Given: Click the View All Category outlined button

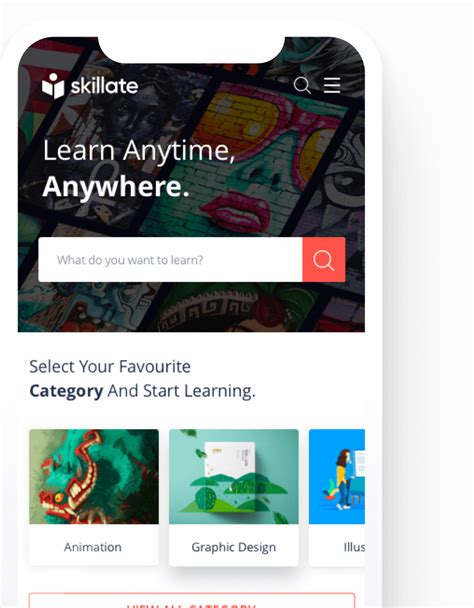Looking at the screenshot, I should click(x=192, y=600).
